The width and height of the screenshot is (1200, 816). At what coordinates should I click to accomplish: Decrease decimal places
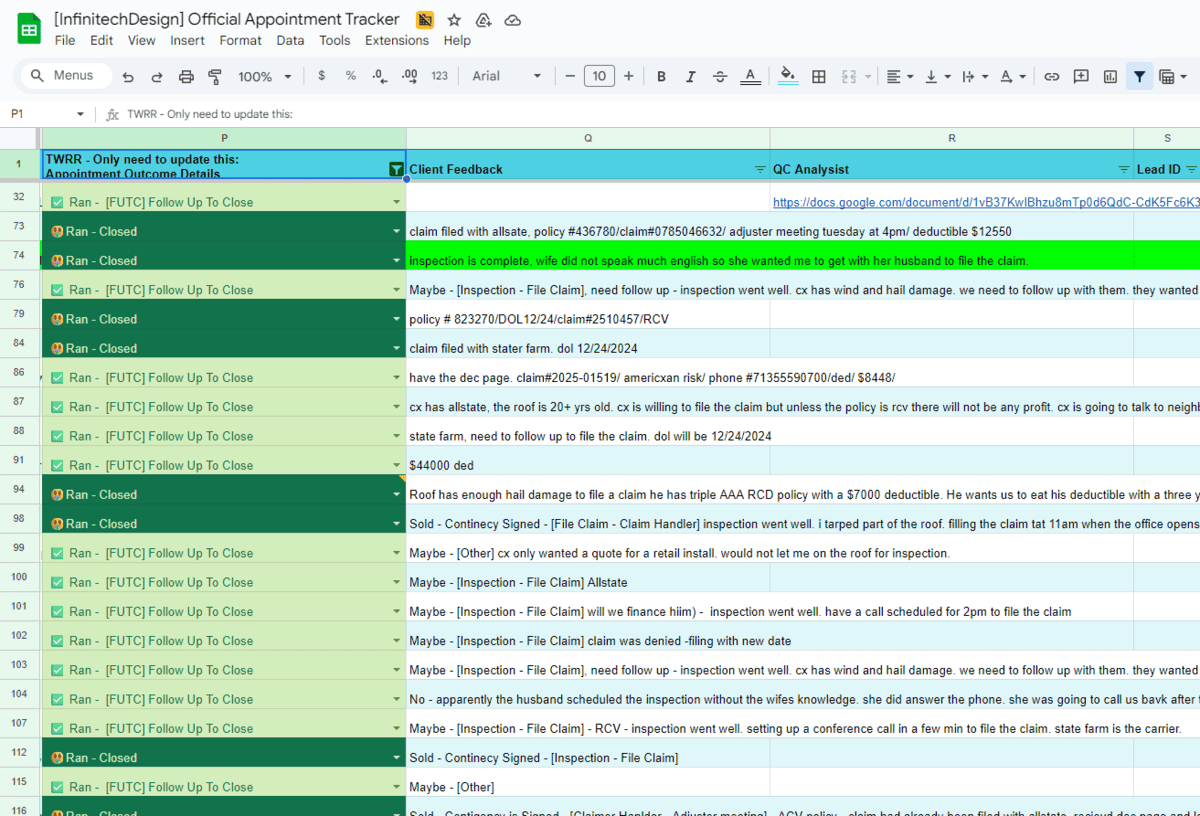pos(379,76)
